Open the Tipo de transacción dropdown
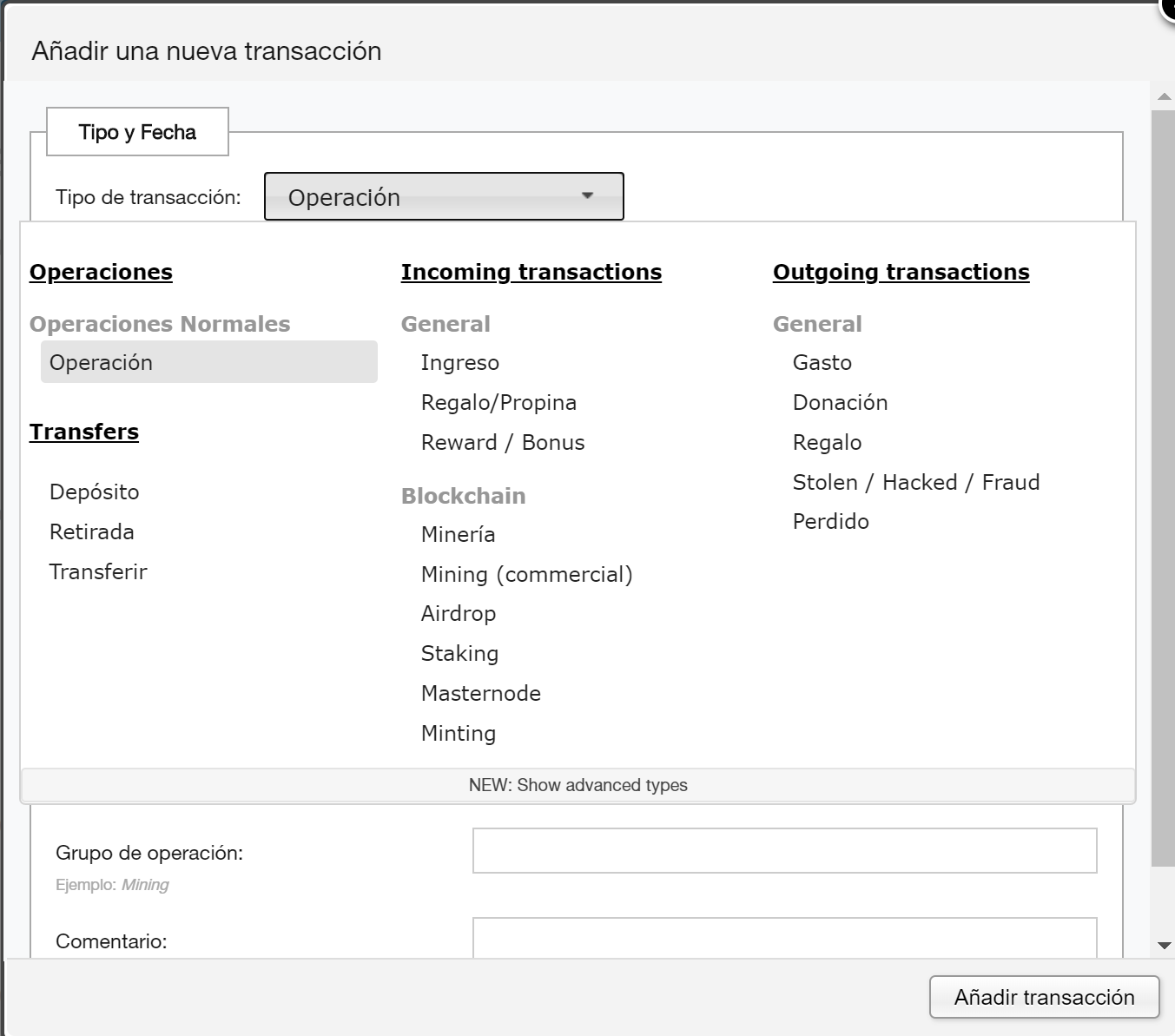Viewport: 1175px width, 1036px height. pyautogui.click(x=444, y=197)
